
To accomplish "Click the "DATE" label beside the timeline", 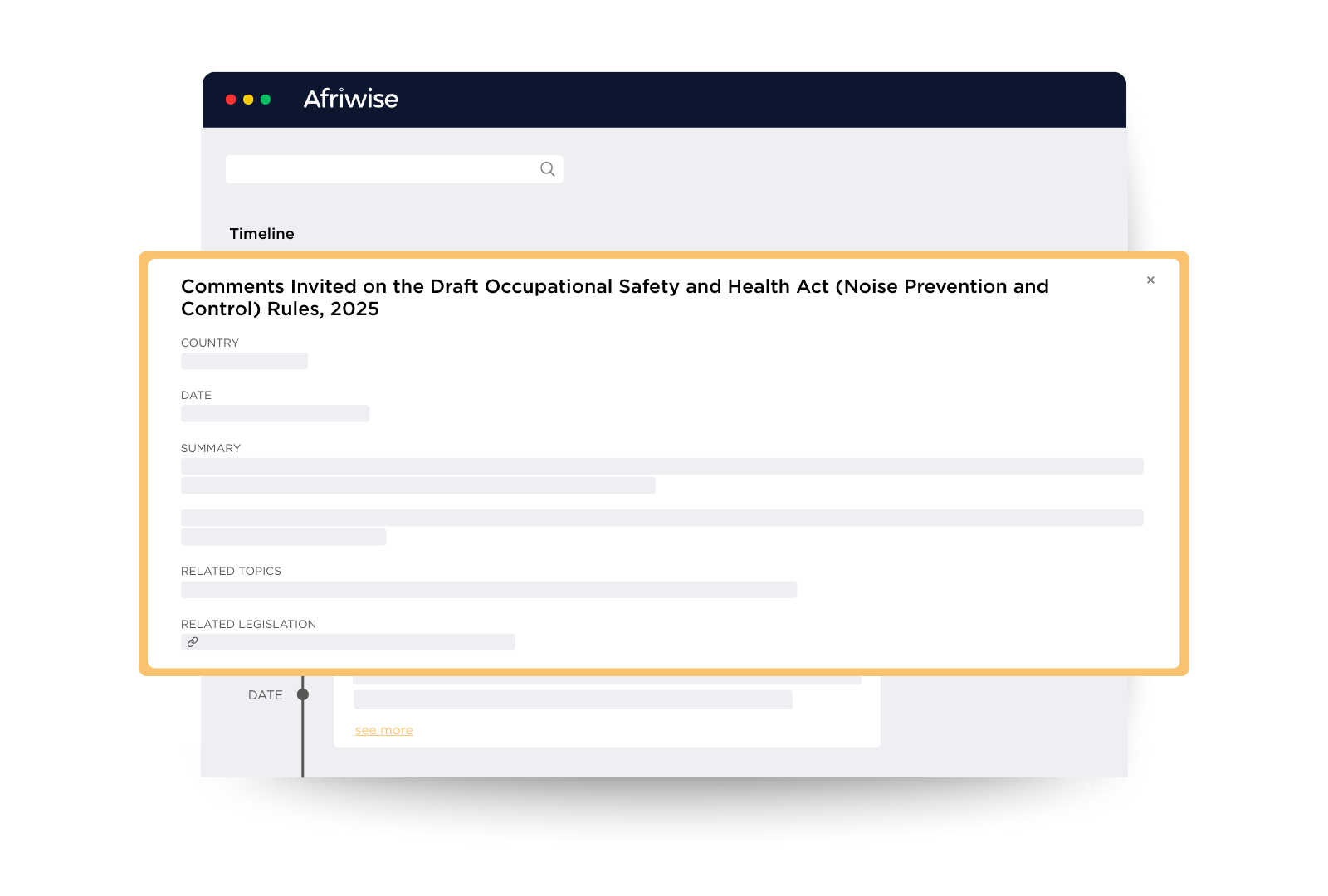I will [x=266, y=695].
